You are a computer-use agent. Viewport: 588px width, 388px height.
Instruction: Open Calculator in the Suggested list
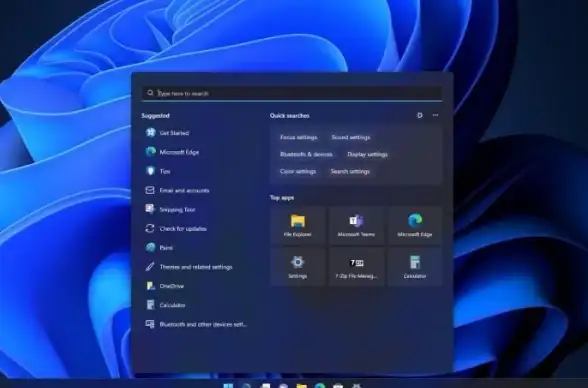tap(165, 305)
